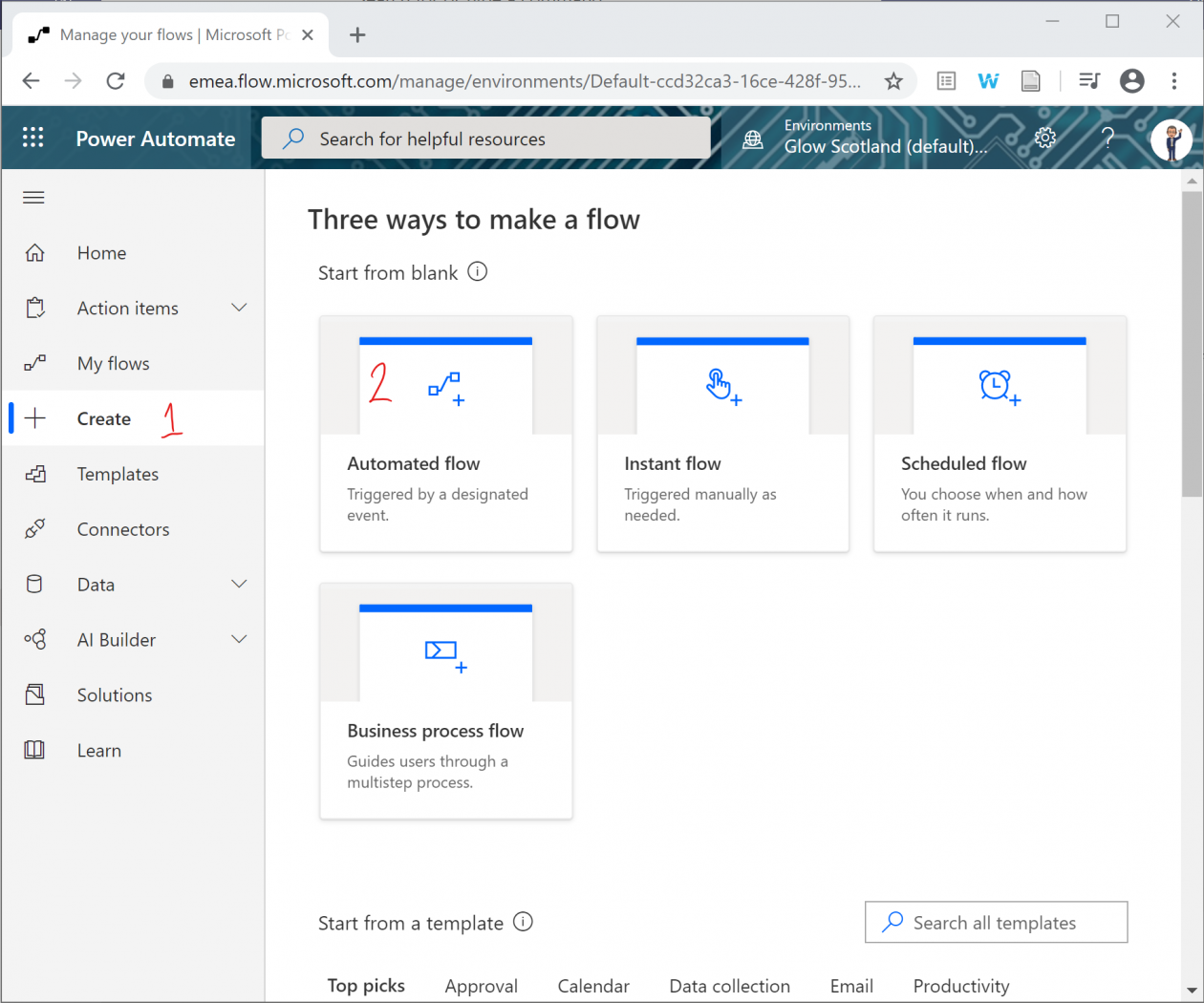Viewport: 1204px width, 1003px height.
Task: Select the Top picks template tab
Action: point(366,986)
